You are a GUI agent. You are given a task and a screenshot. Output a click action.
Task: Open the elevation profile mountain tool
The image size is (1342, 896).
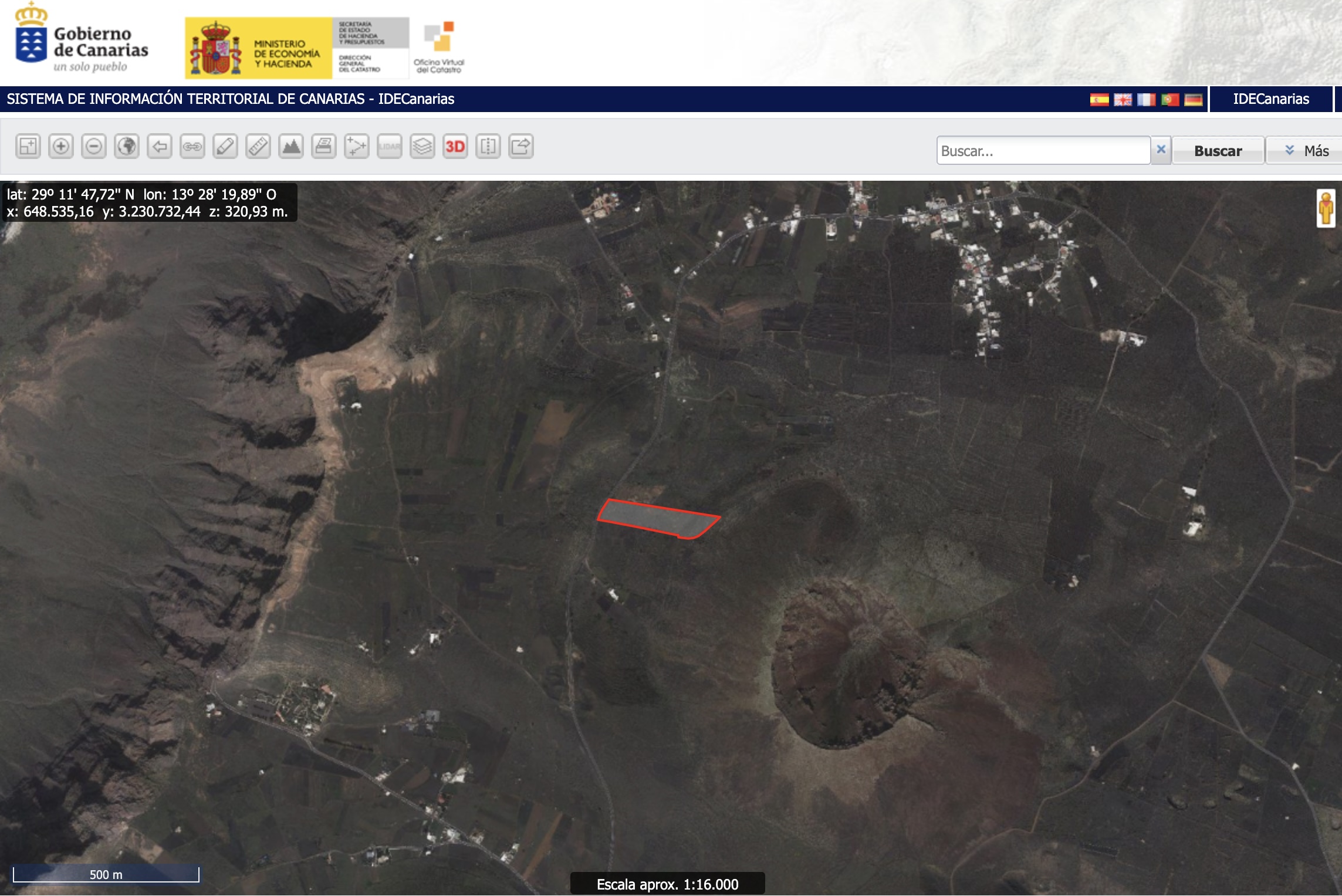291,147
